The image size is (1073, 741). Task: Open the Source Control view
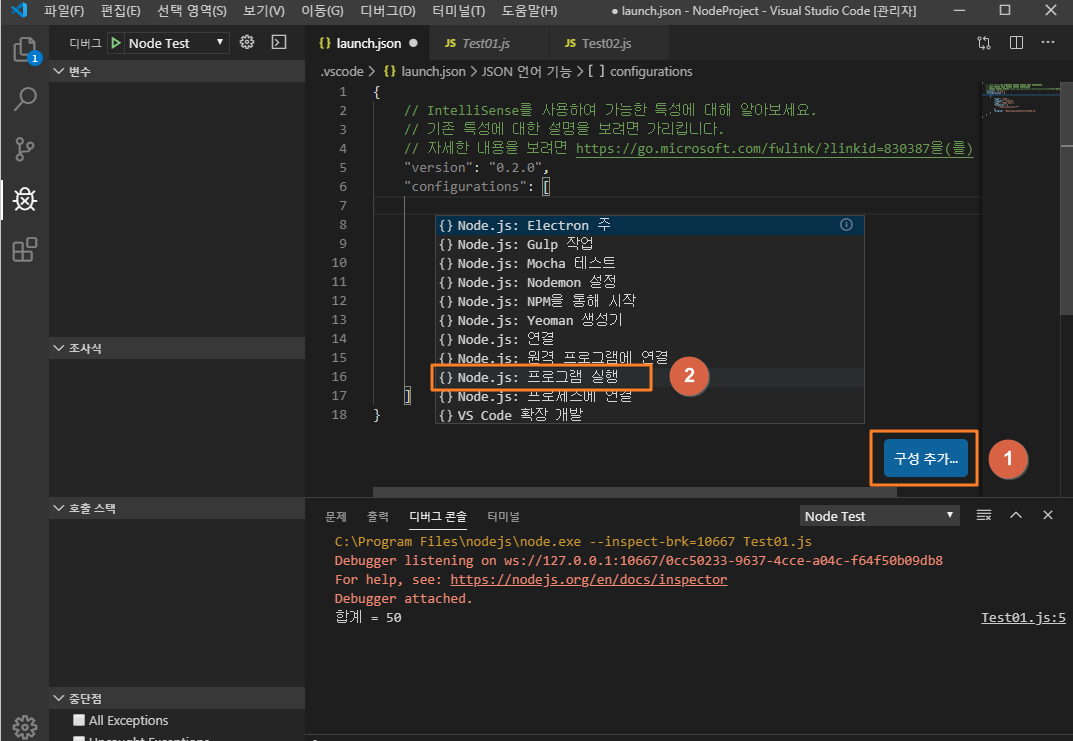(x=25, y=148)
